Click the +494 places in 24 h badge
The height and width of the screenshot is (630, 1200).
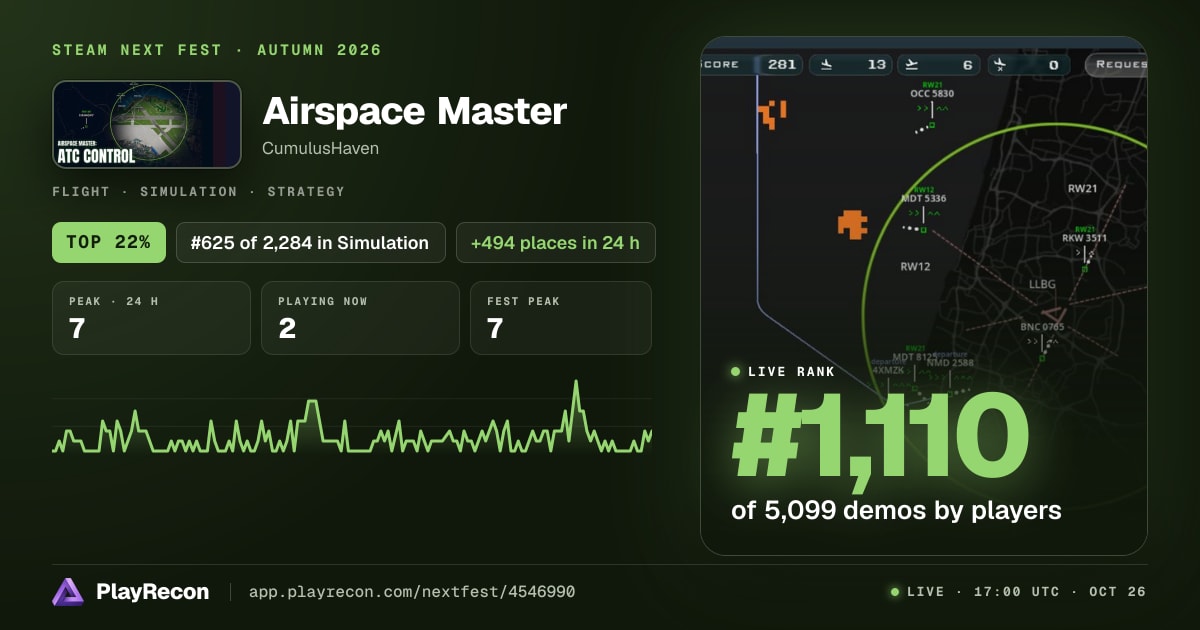(556, 242)
